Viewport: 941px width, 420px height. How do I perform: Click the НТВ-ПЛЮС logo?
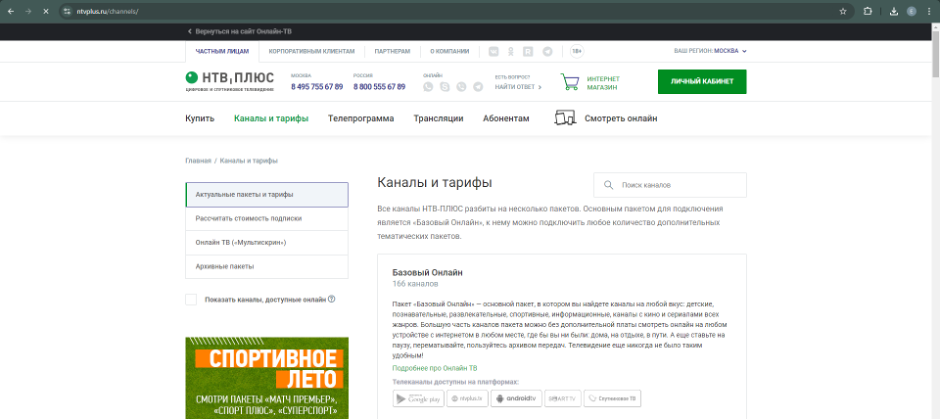pos(229,82)
